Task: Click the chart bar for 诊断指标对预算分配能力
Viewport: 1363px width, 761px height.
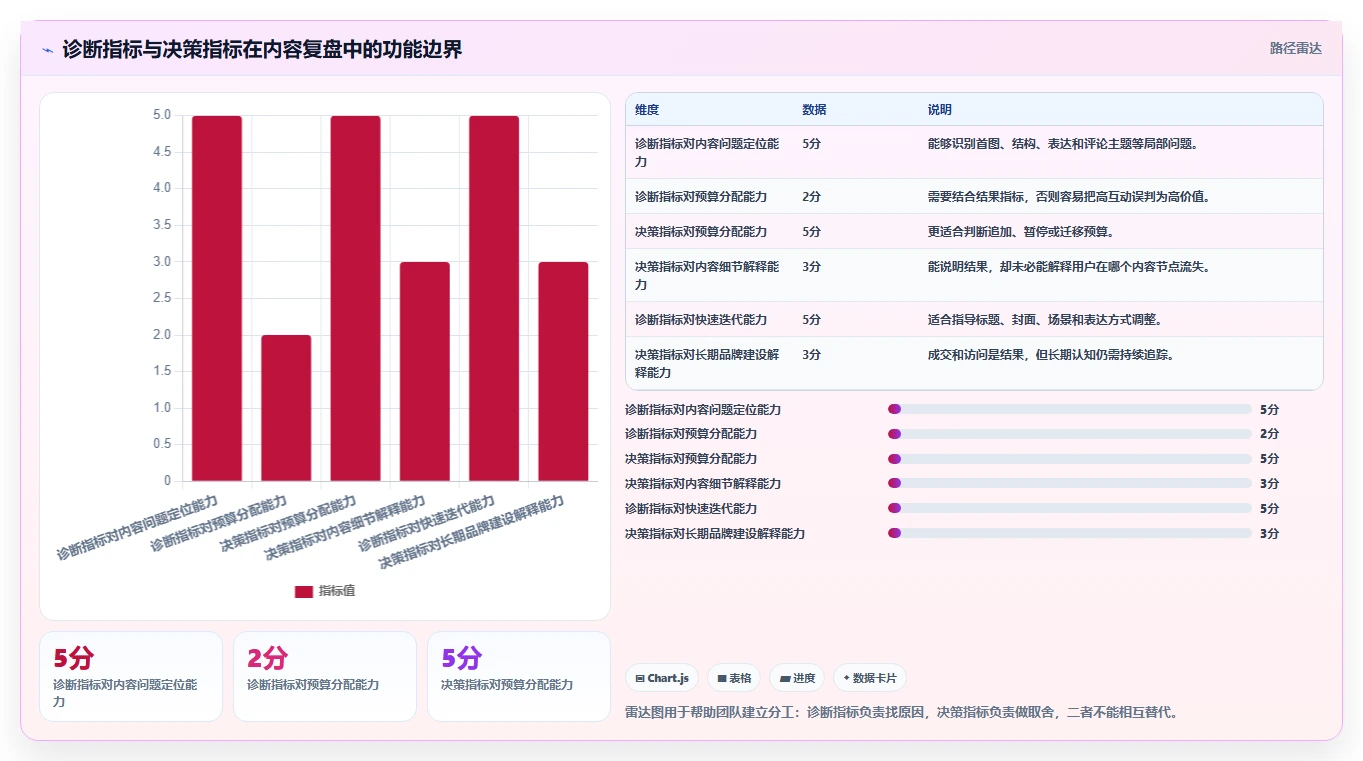Action: [286, 408]
